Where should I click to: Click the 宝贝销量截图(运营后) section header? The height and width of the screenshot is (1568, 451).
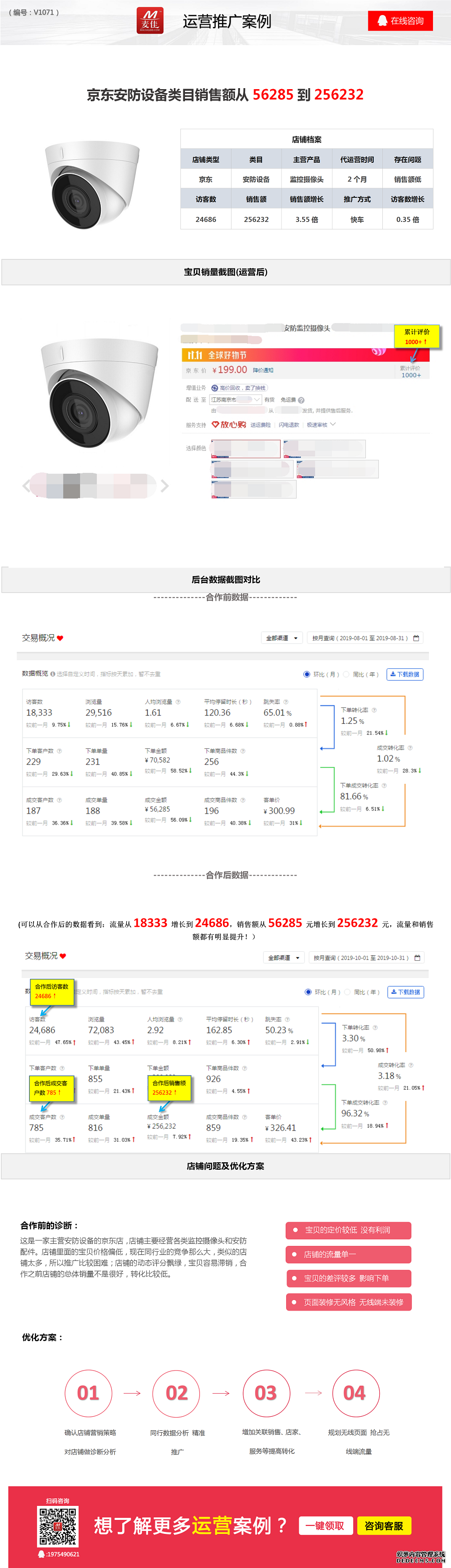coord(226,272)
